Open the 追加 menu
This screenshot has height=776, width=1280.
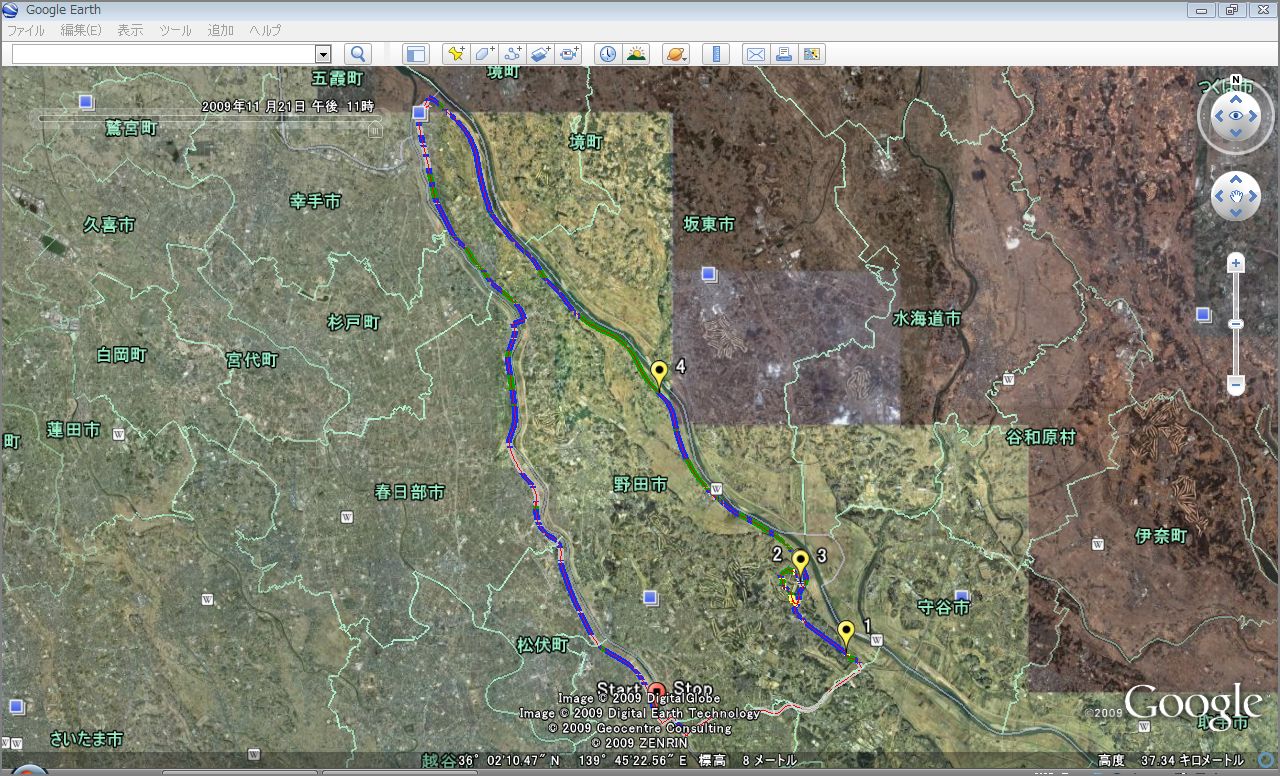221,31
